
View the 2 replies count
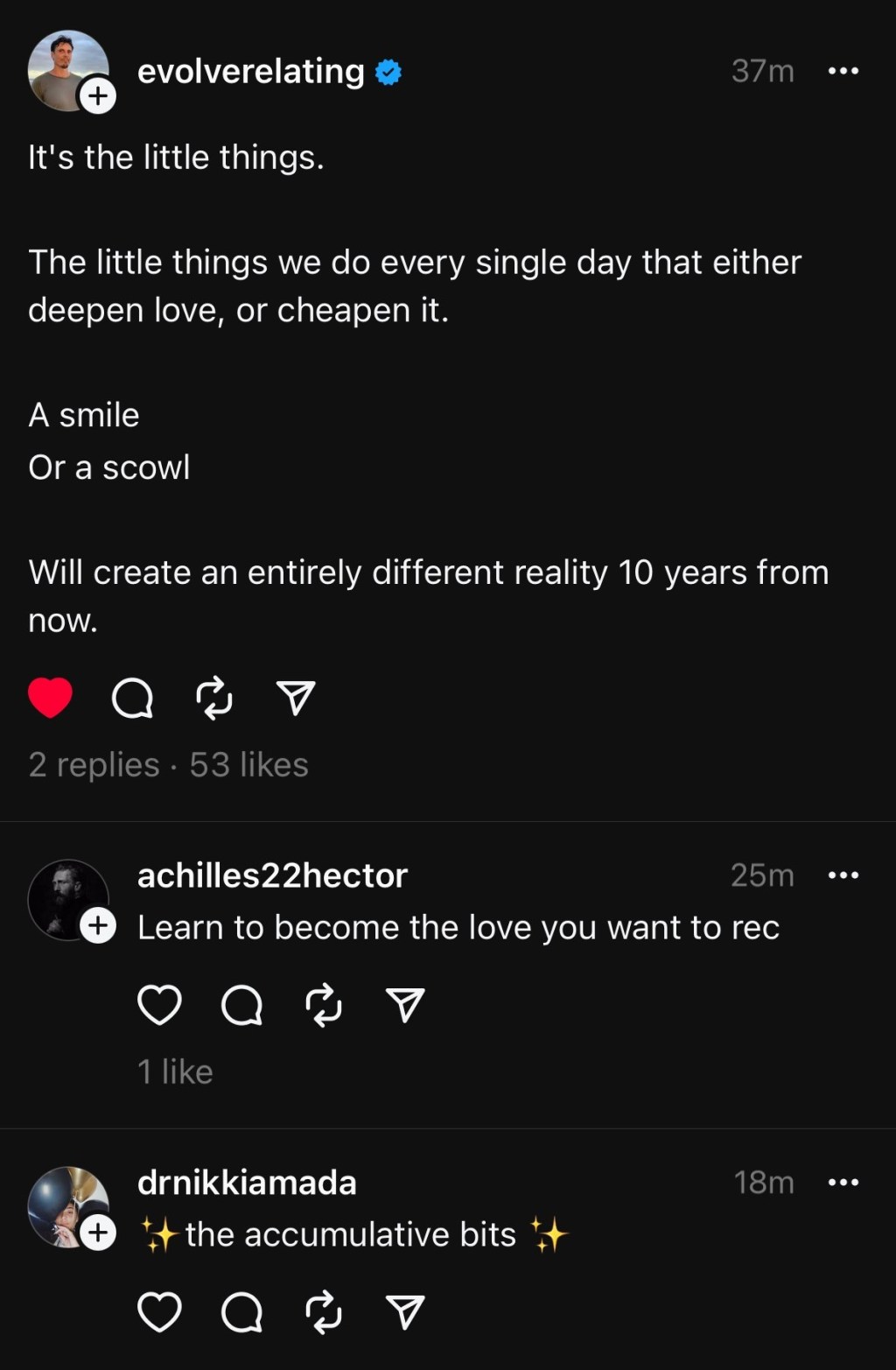[94, 764]
